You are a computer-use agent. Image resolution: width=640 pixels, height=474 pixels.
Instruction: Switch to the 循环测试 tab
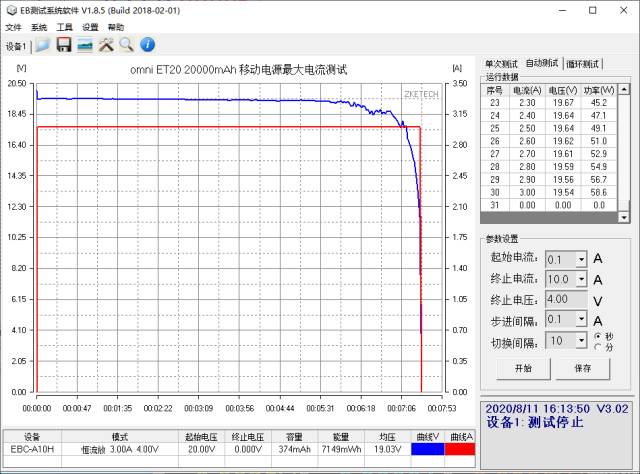point(582,64)
